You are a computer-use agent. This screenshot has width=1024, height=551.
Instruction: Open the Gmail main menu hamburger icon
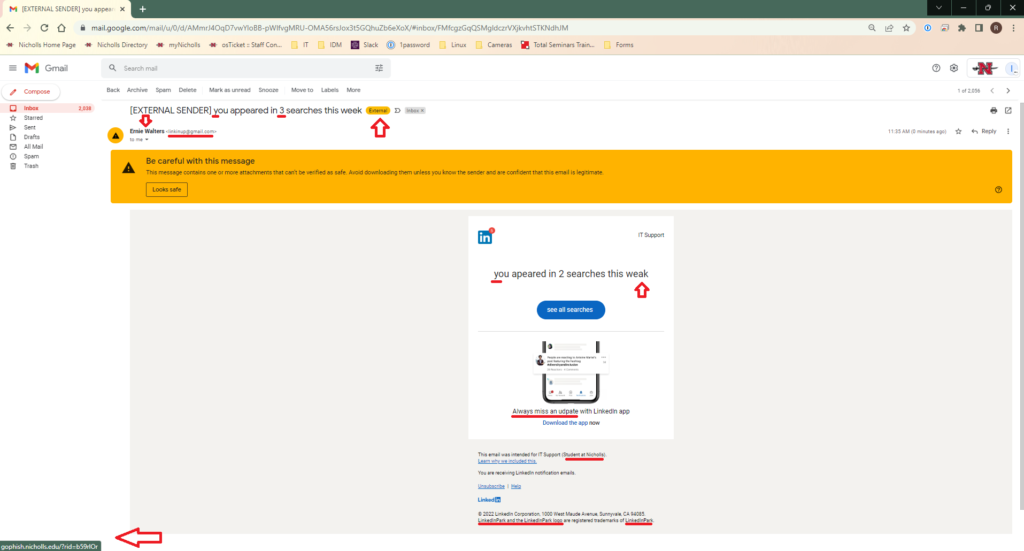click(12, 68)
